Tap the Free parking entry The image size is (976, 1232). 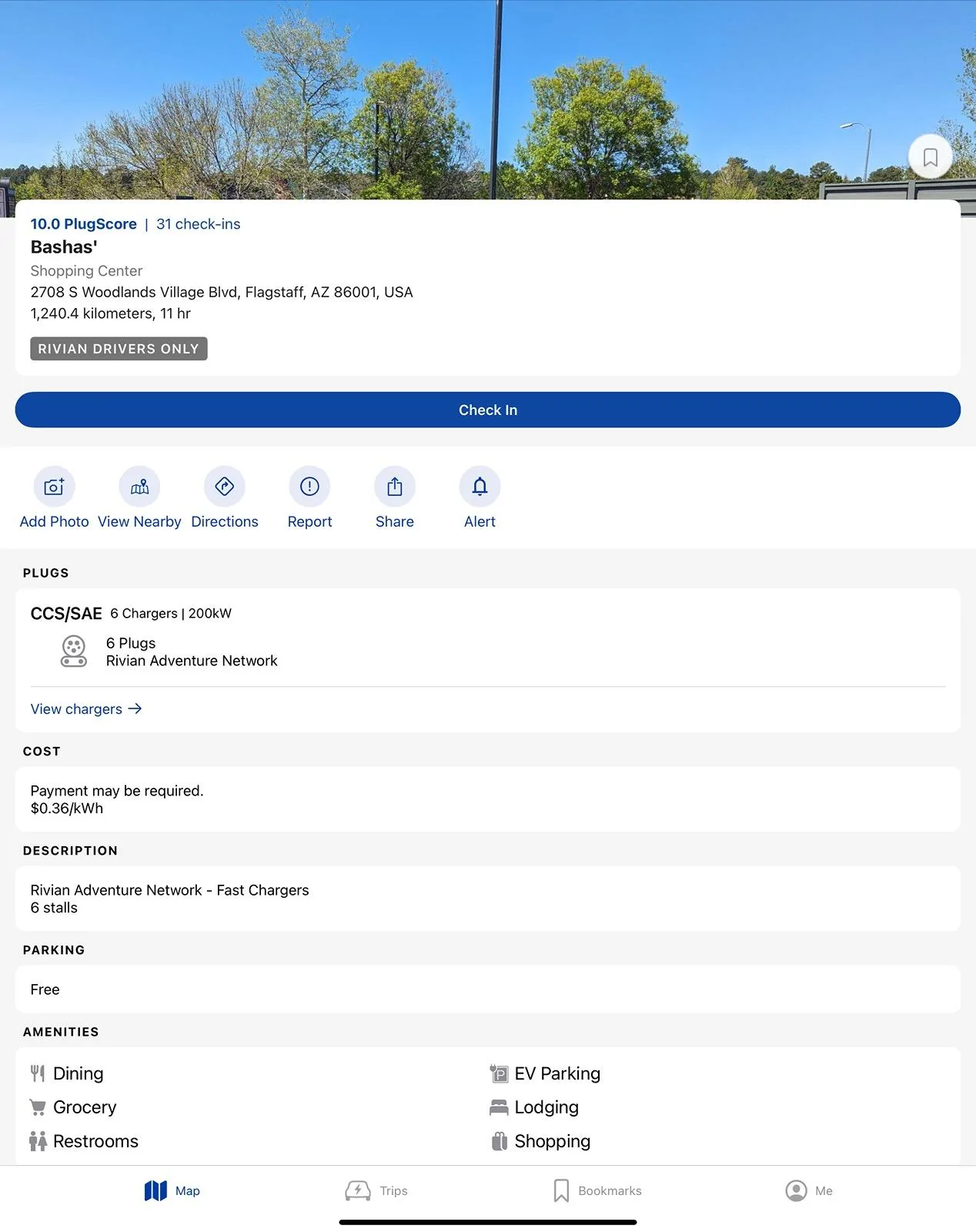tap(45, 989)
